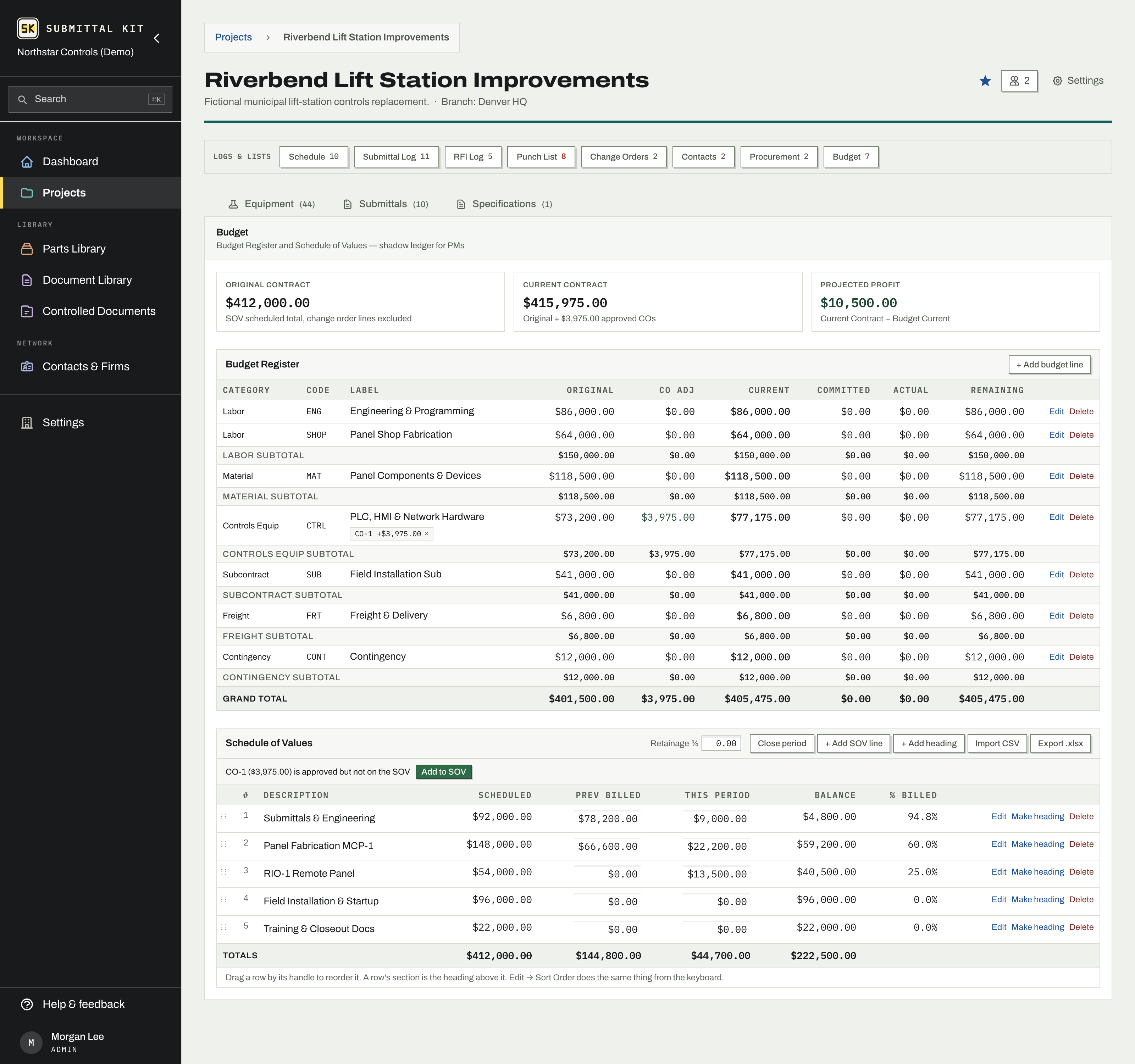Edit the Contingency budget line
This screenshot has height=1064, width=1135.
tap(1056, 657)
